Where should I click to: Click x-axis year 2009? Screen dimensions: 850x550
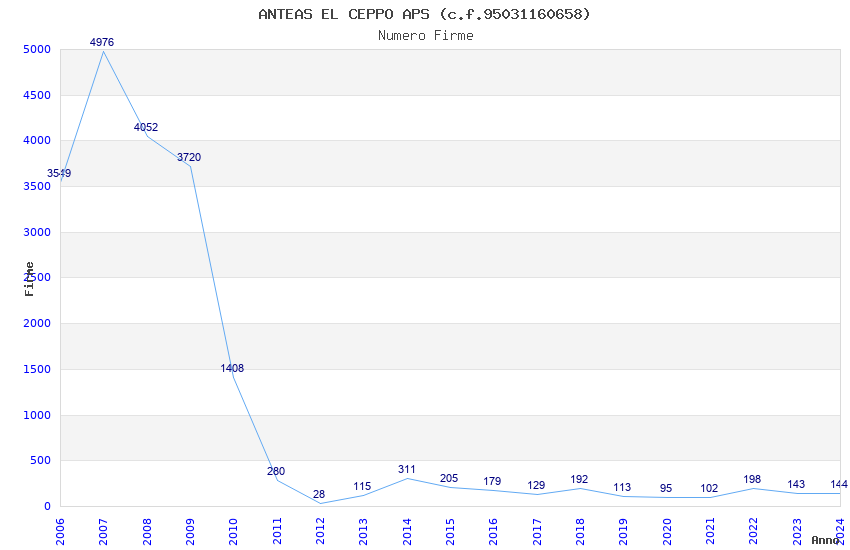click(190, 532)
